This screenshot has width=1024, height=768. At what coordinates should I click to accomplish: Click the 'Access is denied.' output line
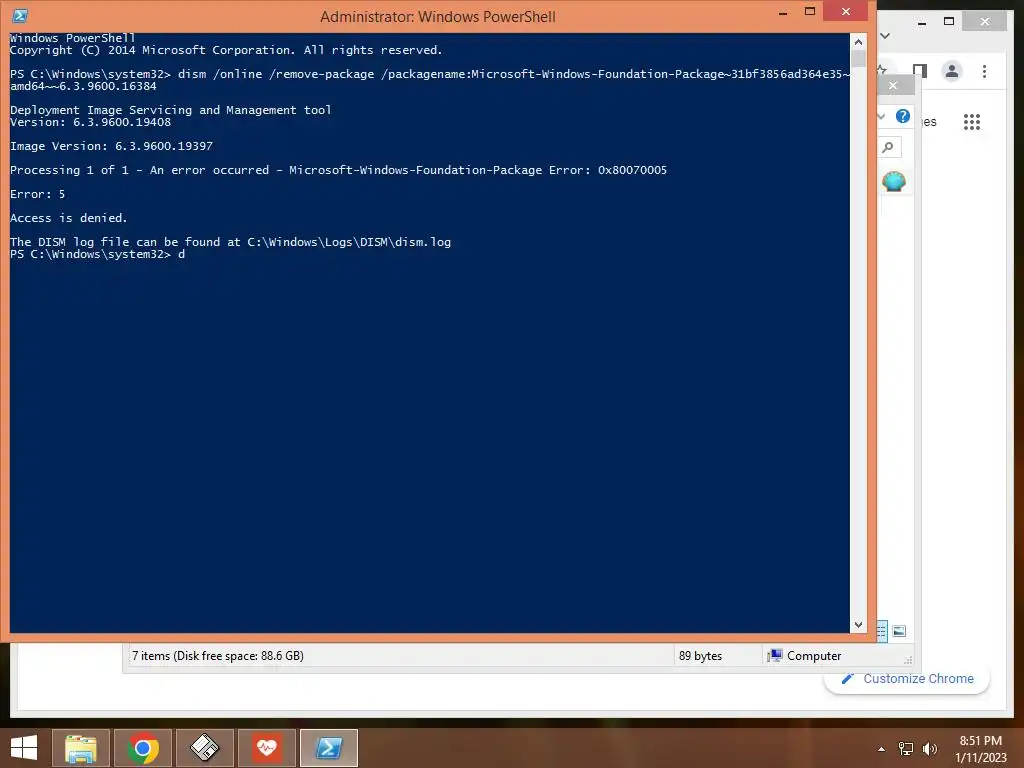pos(69,218)
